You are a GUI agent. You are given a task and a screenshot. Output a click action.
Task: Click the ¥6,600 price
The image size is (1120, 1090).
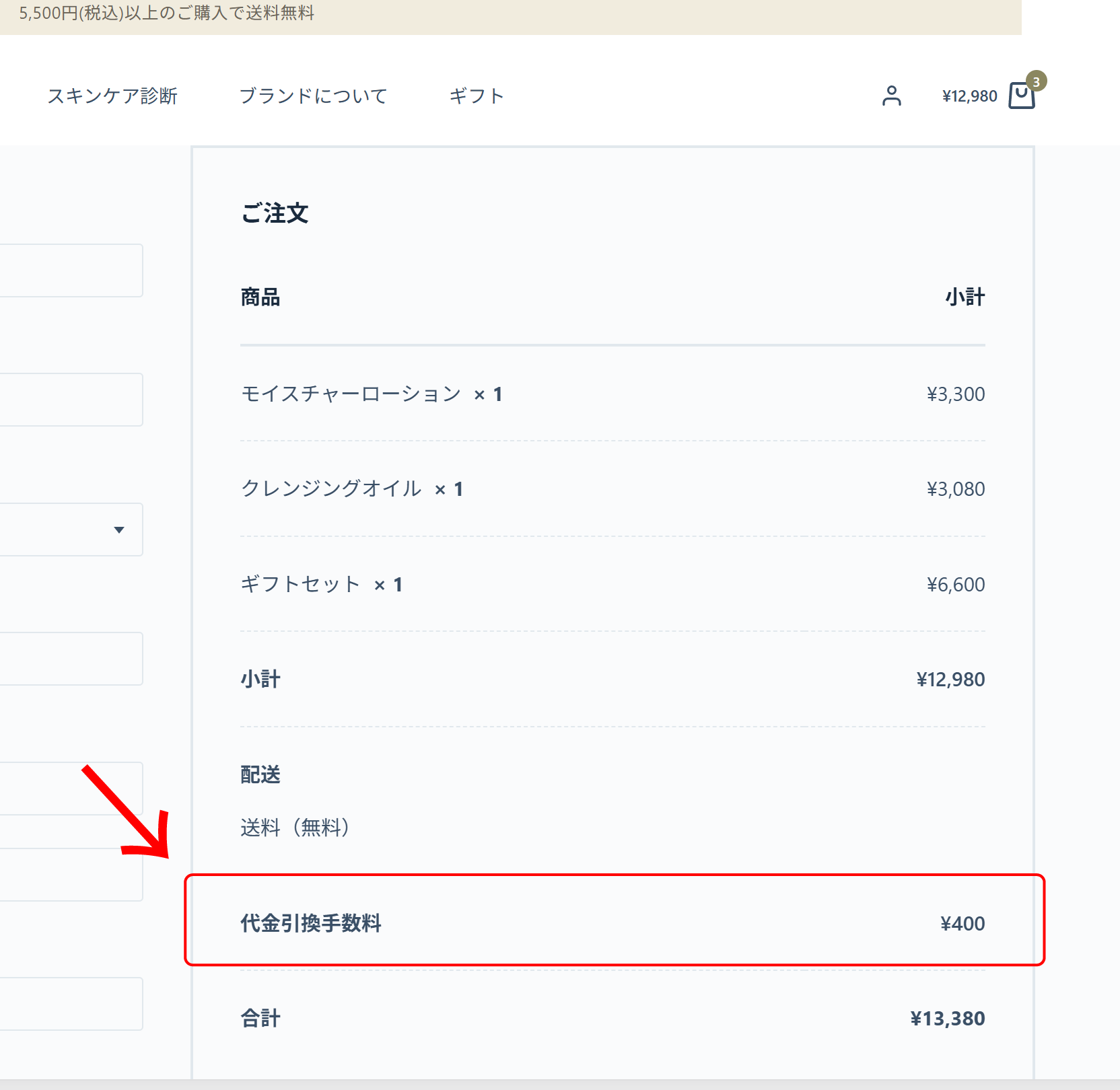[956, 585]
